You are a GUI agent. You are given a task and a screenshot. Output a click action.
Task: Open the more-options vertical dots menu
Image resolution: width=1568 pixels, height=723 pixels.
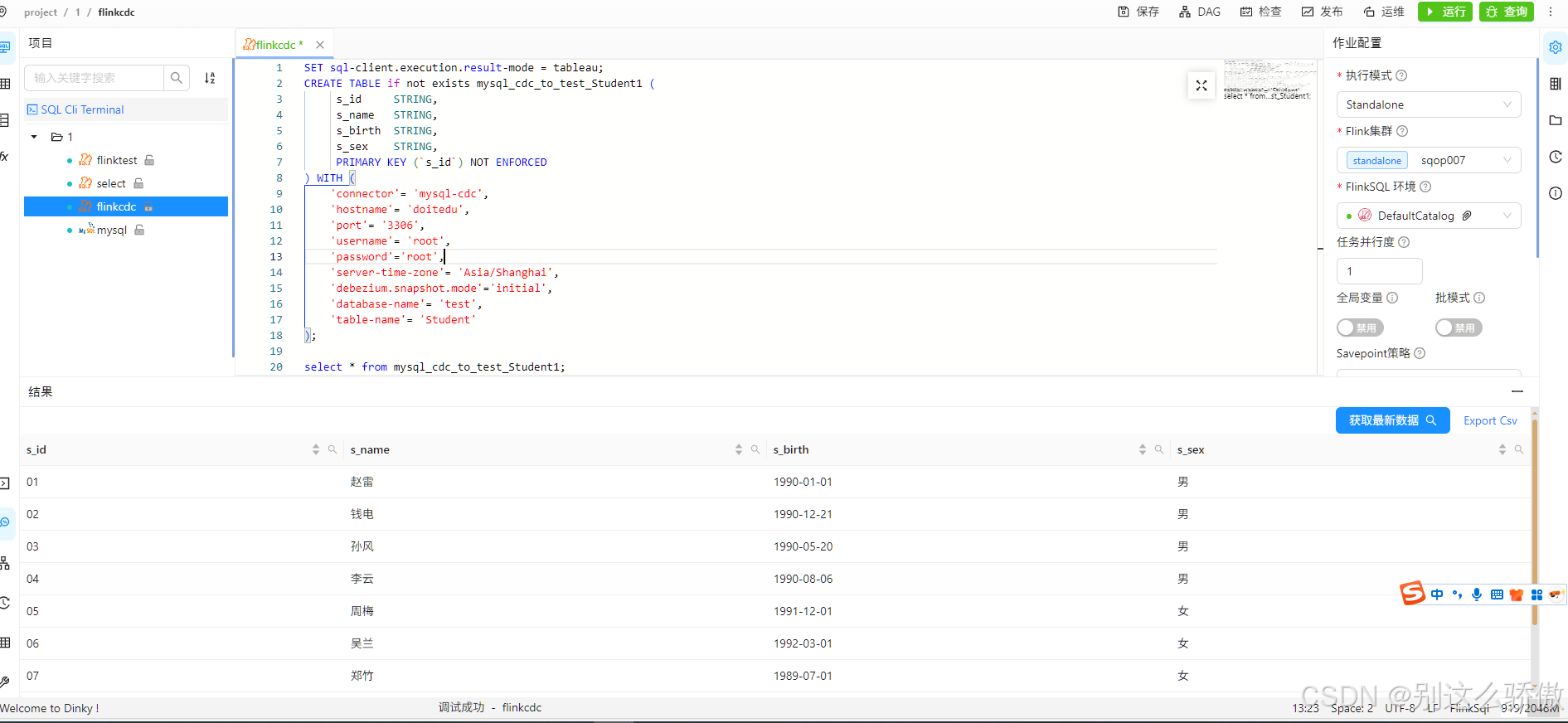tap(1551, 12)
